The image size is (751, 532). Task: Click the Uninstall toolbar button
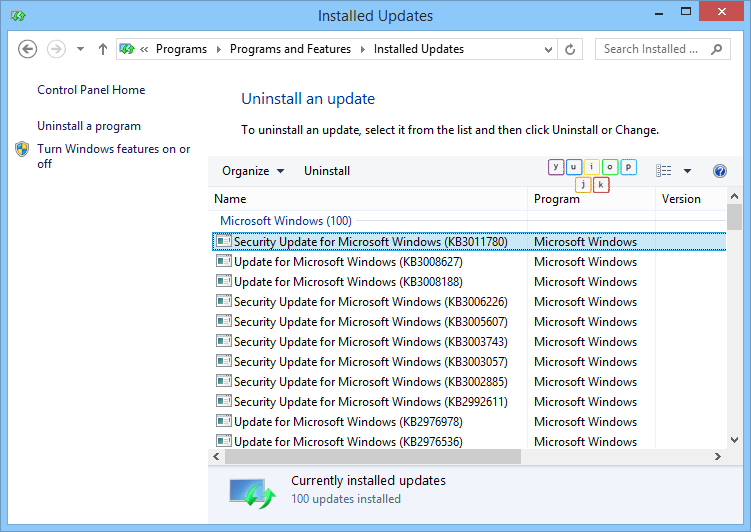(x=327, y=171)
